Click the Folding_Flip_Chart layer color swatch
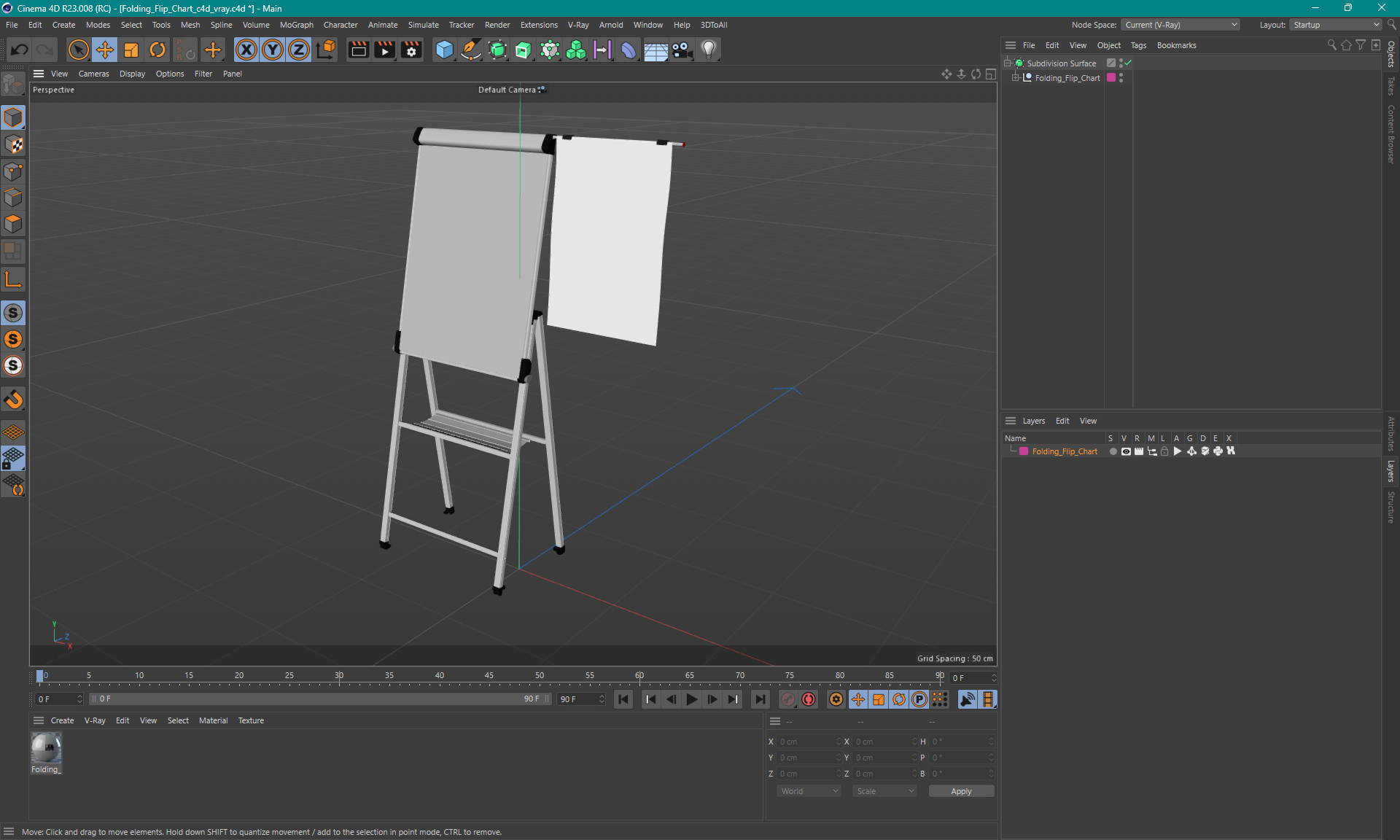 click(1024, 451)
